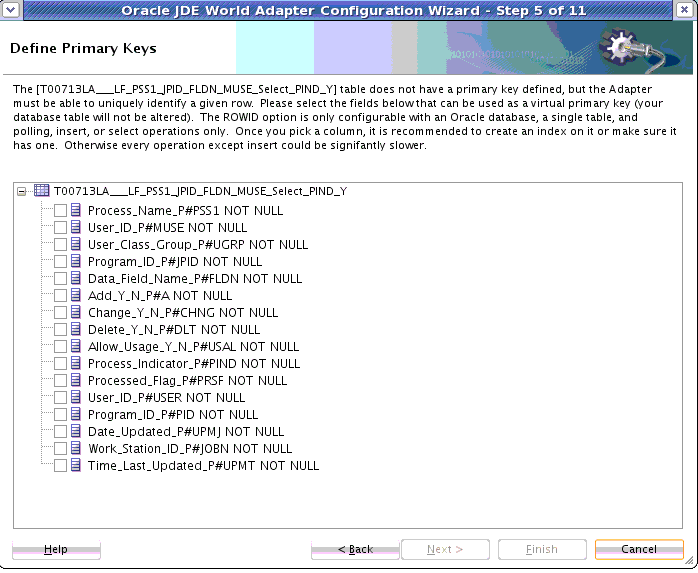Select 'Program_ID_P#JPID NOT NULL' text
Image resolution: width=698 pixels, height=573 pixels.
[x=175, y=261]
